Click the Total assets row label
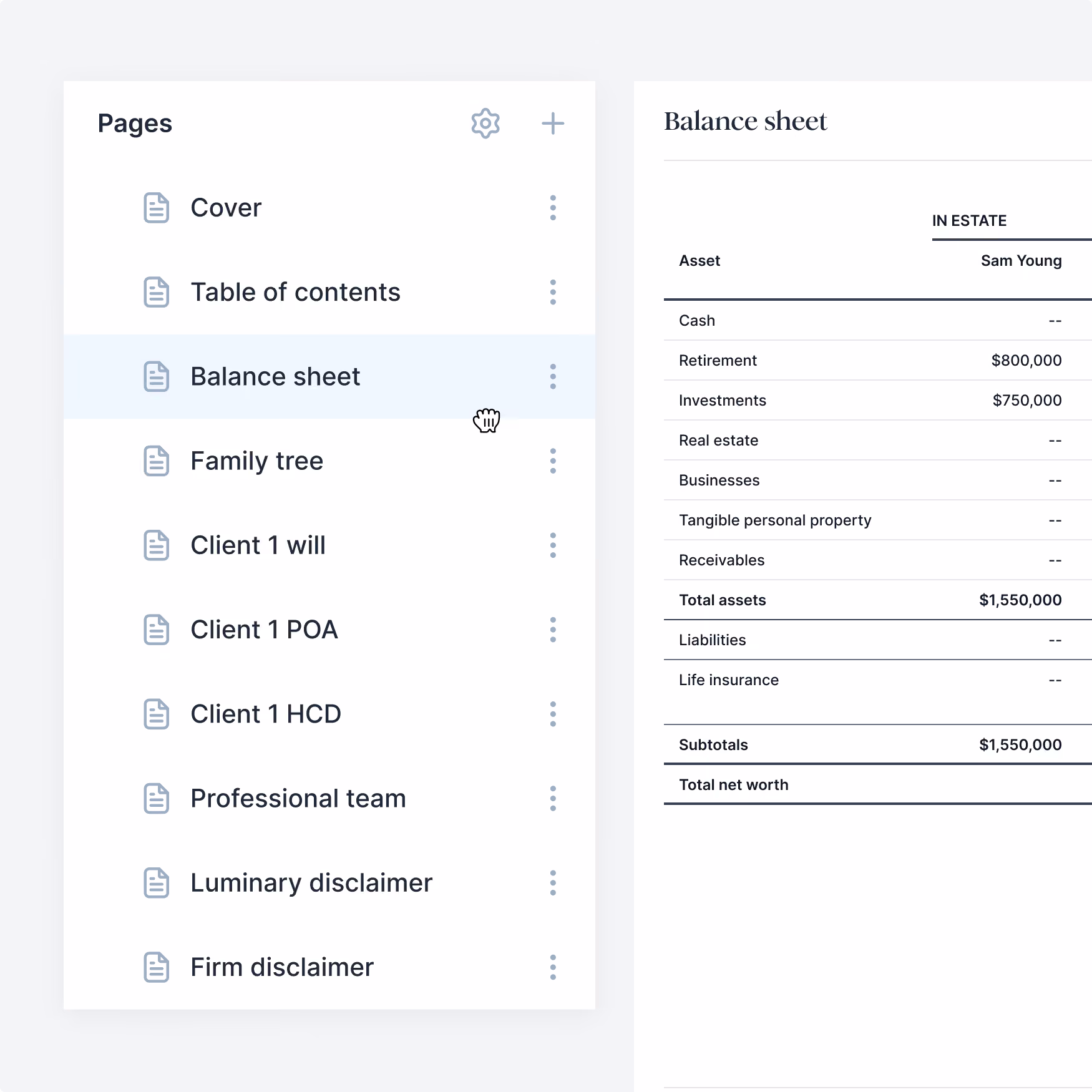 click(x=723, y=600)
